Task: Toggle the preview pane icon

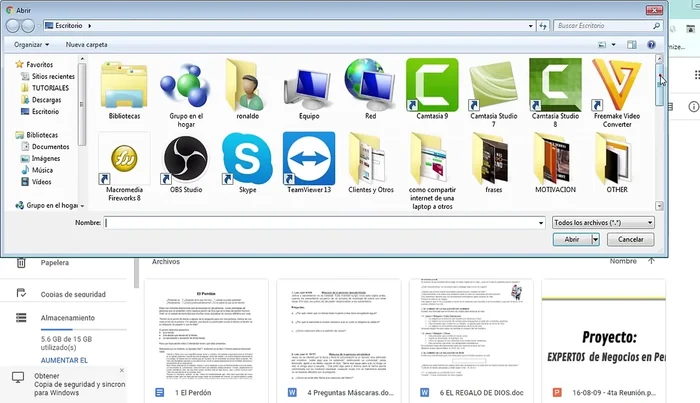Action: click(x=632, y=45)
